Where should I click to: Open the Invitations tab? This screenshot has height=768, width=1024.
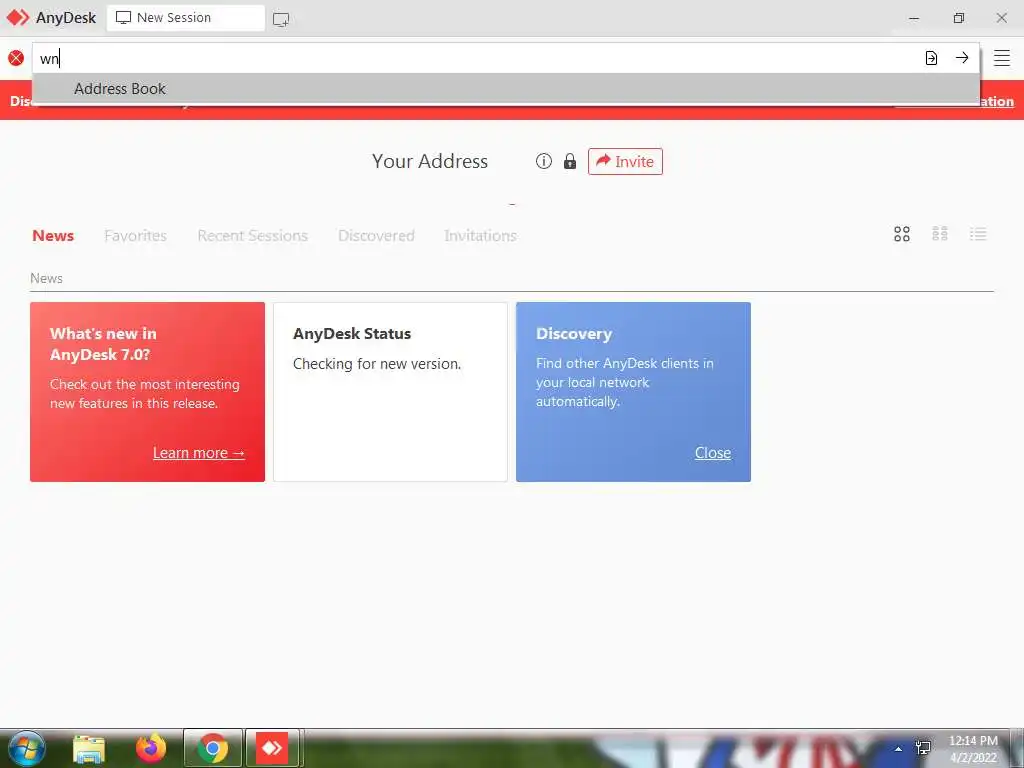(x=480, y=236)
